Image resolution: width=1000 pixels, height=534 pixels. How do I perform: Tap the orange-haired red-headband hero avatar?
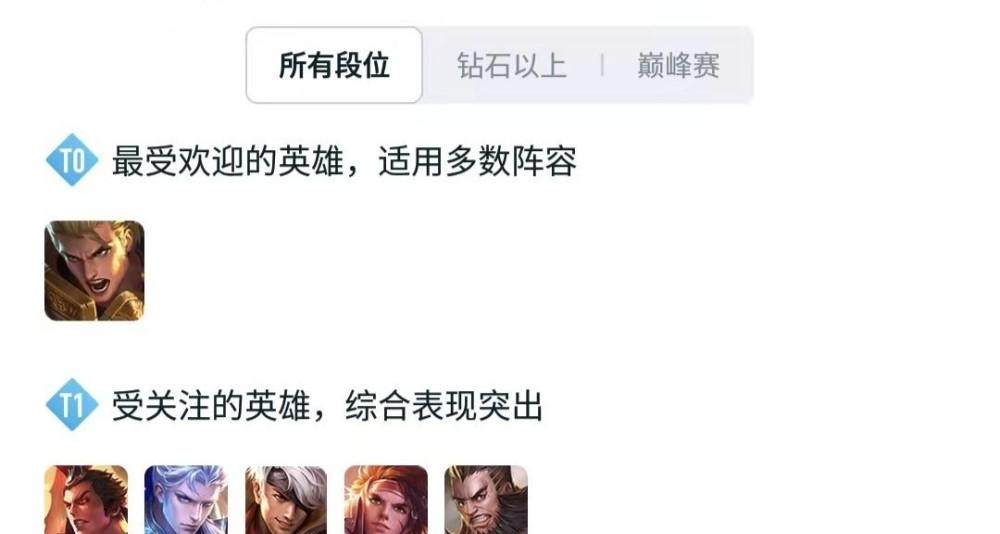[x=386, y=500]
